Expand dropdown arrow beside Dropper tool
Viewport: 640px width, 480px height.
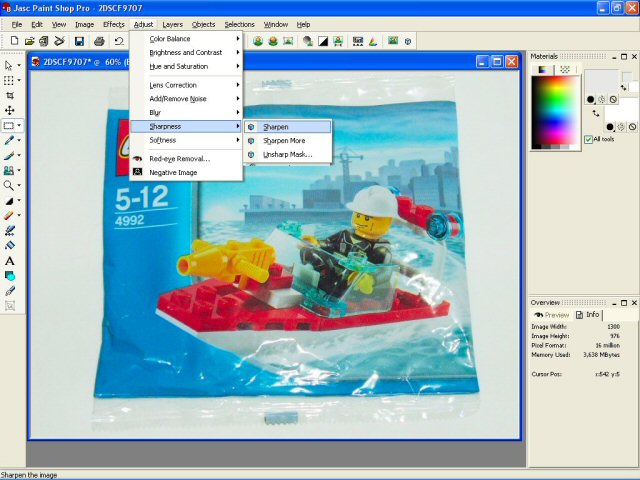(x=19, y=140)
